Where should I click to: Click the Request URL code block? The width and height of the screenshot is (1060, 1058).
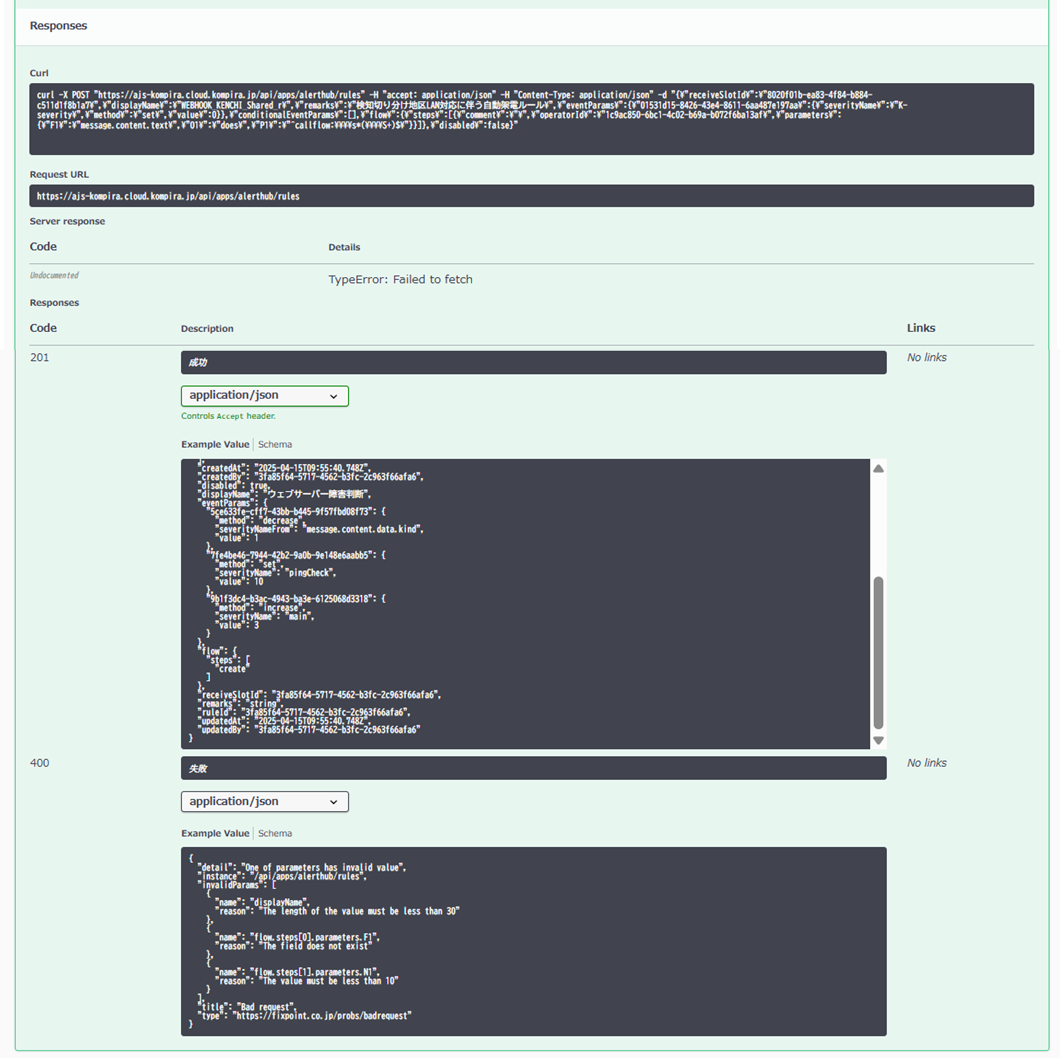[x=531, y=196]
